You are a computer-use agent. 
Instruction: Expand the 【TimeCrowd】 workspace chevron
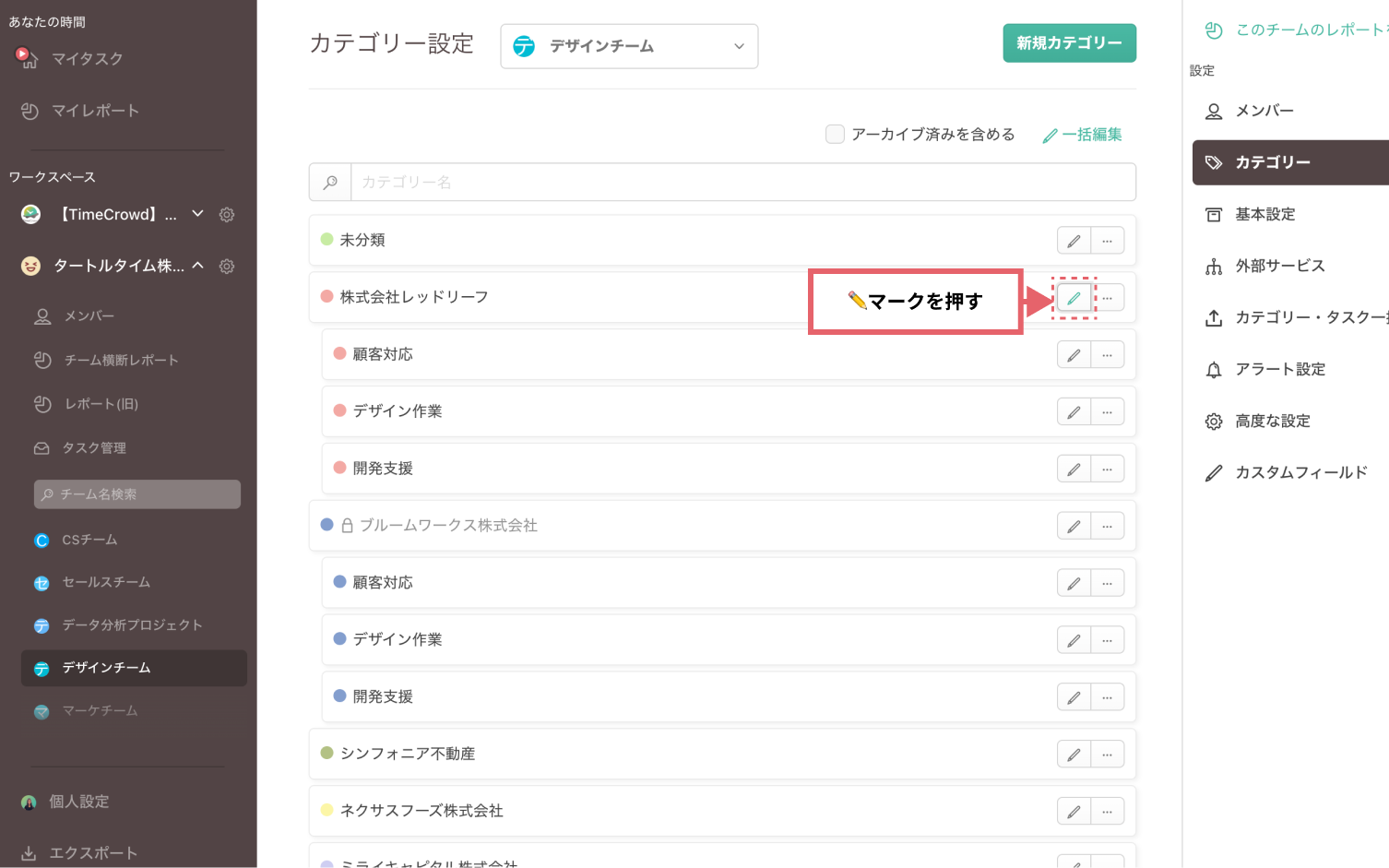197,214
